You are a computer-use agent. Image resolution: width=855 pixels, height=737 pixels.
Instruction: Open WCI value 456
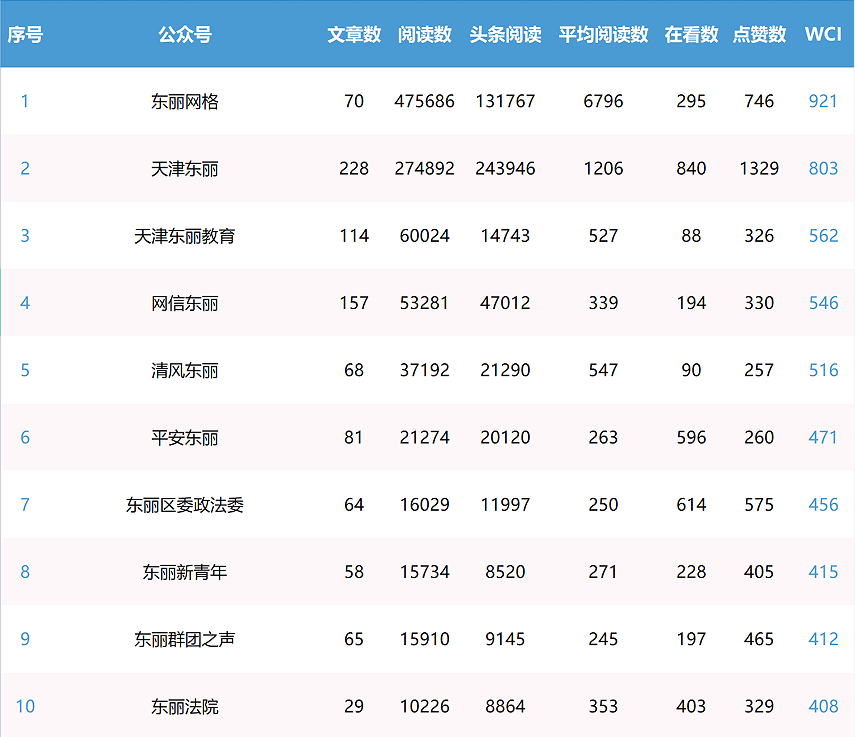tap(823, 504)
